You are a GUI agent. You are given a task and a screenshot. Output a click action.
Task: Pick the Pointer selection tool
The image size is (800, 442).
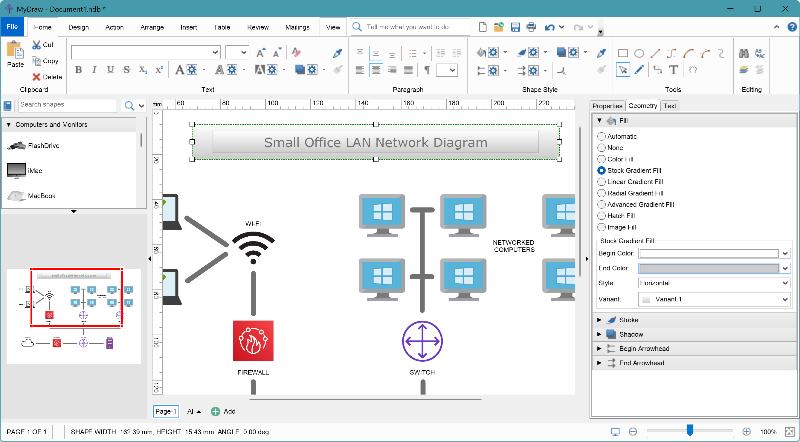click(x=623, y=70)
